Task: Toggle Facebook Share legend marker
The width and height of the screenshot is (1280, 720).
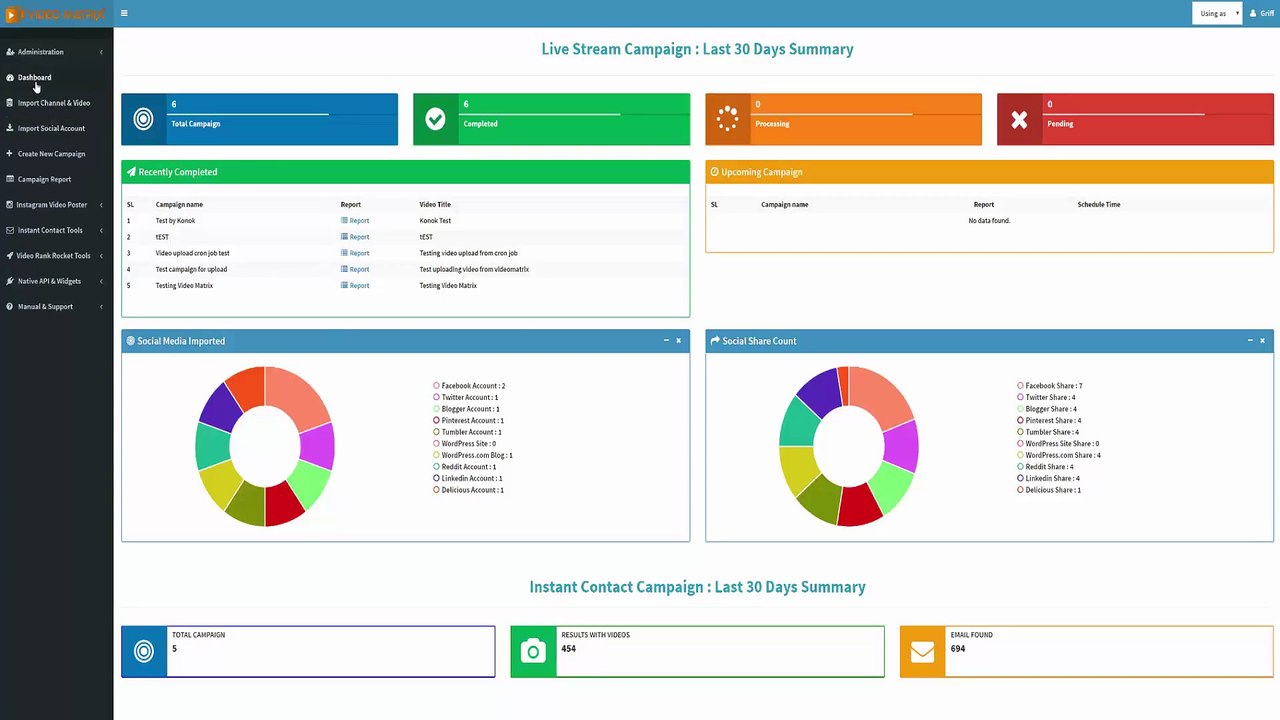Action: tap(1021, 386)
